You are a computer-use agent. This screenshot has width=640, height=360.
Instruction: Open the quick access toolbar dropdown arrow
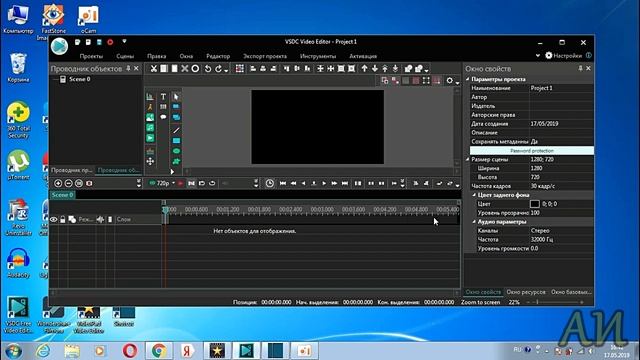[x=124, y=42]
